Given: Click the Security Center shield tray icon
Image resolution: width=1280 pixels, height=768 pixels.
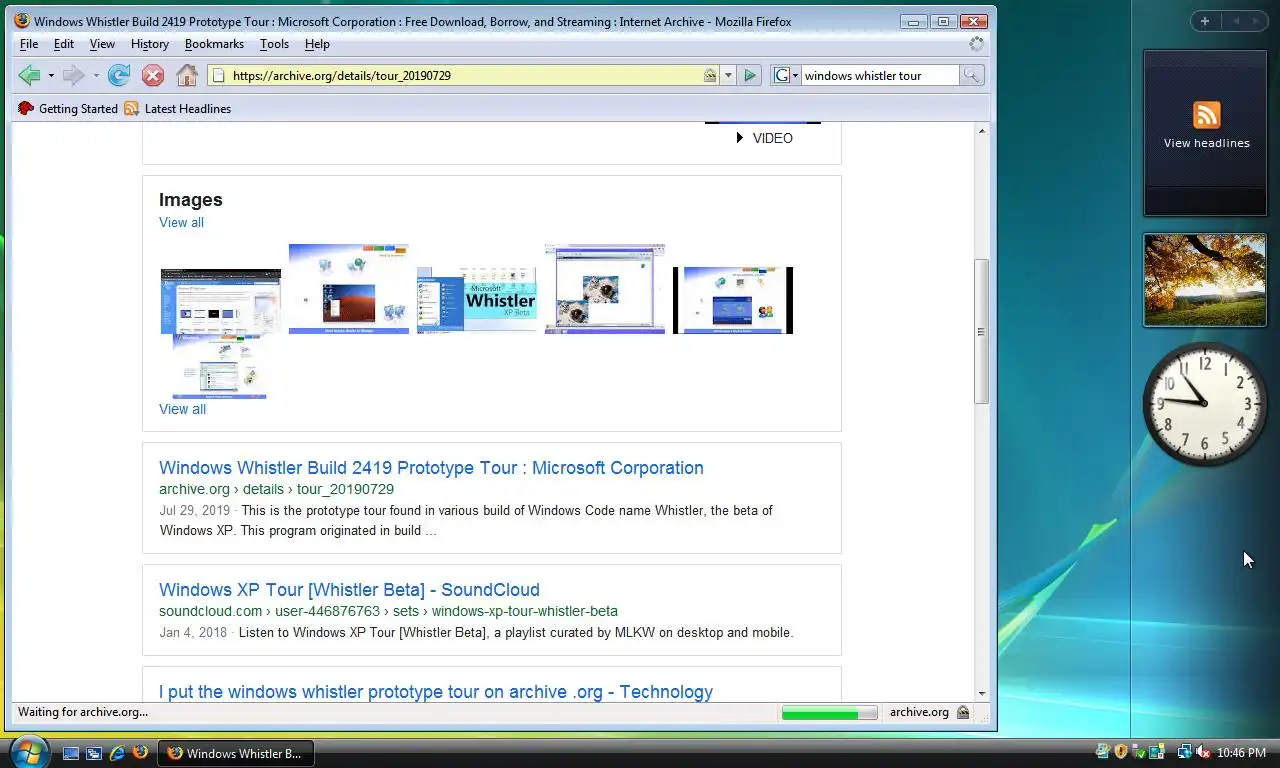Looking at the screenshot, I should 1121,752.
